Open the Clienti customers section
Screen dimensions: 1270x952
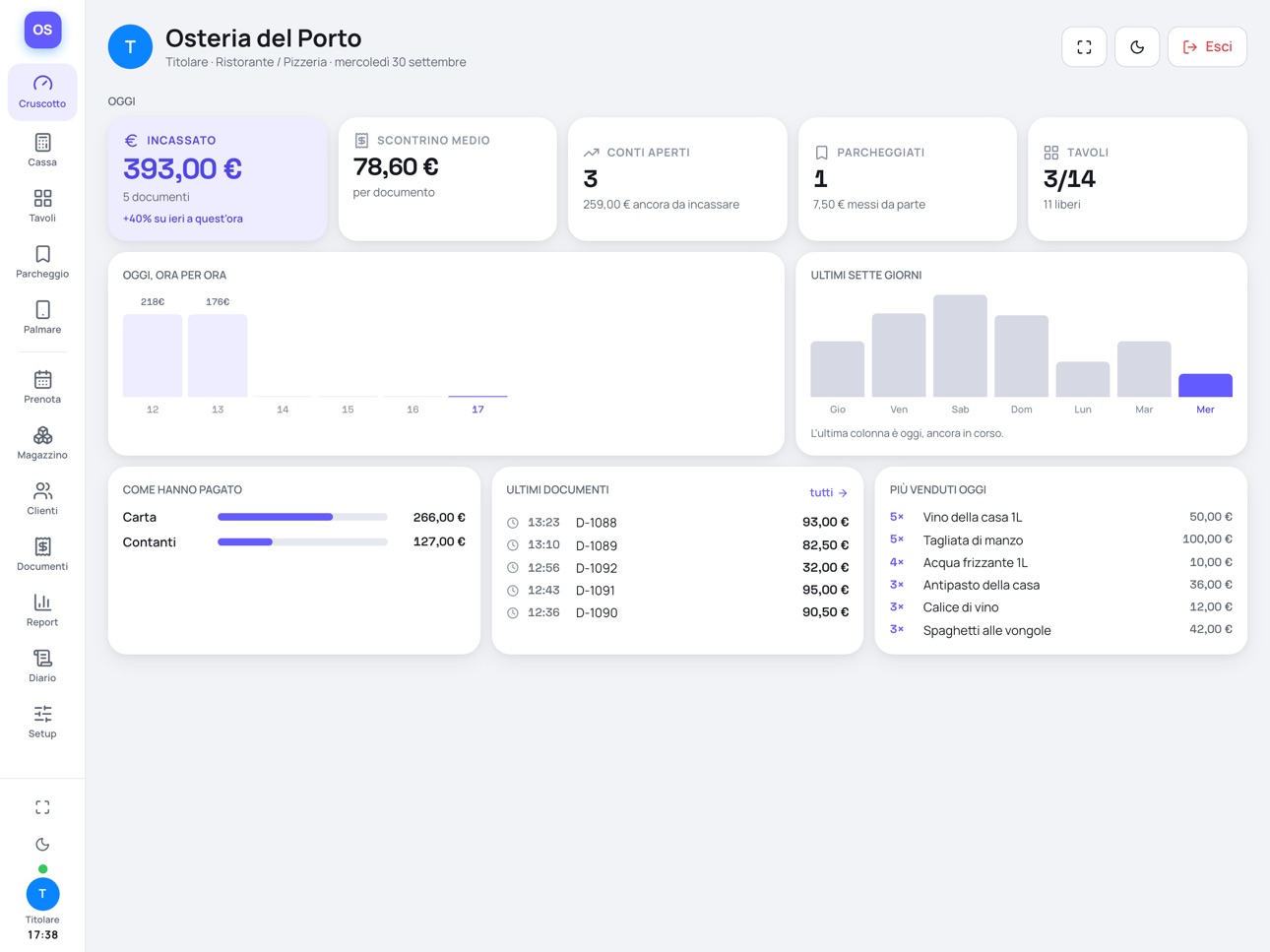(42, 498)
